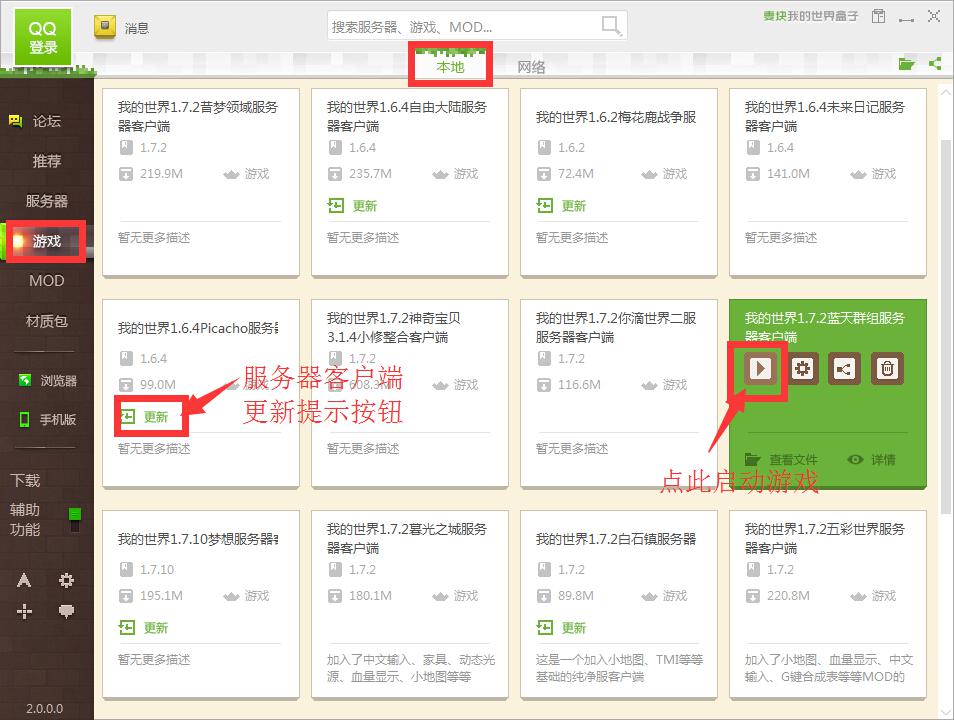Click the download size icon beside 72.4M
The width and height of the screenshot is (954, 720).
[x=543, y=174]
